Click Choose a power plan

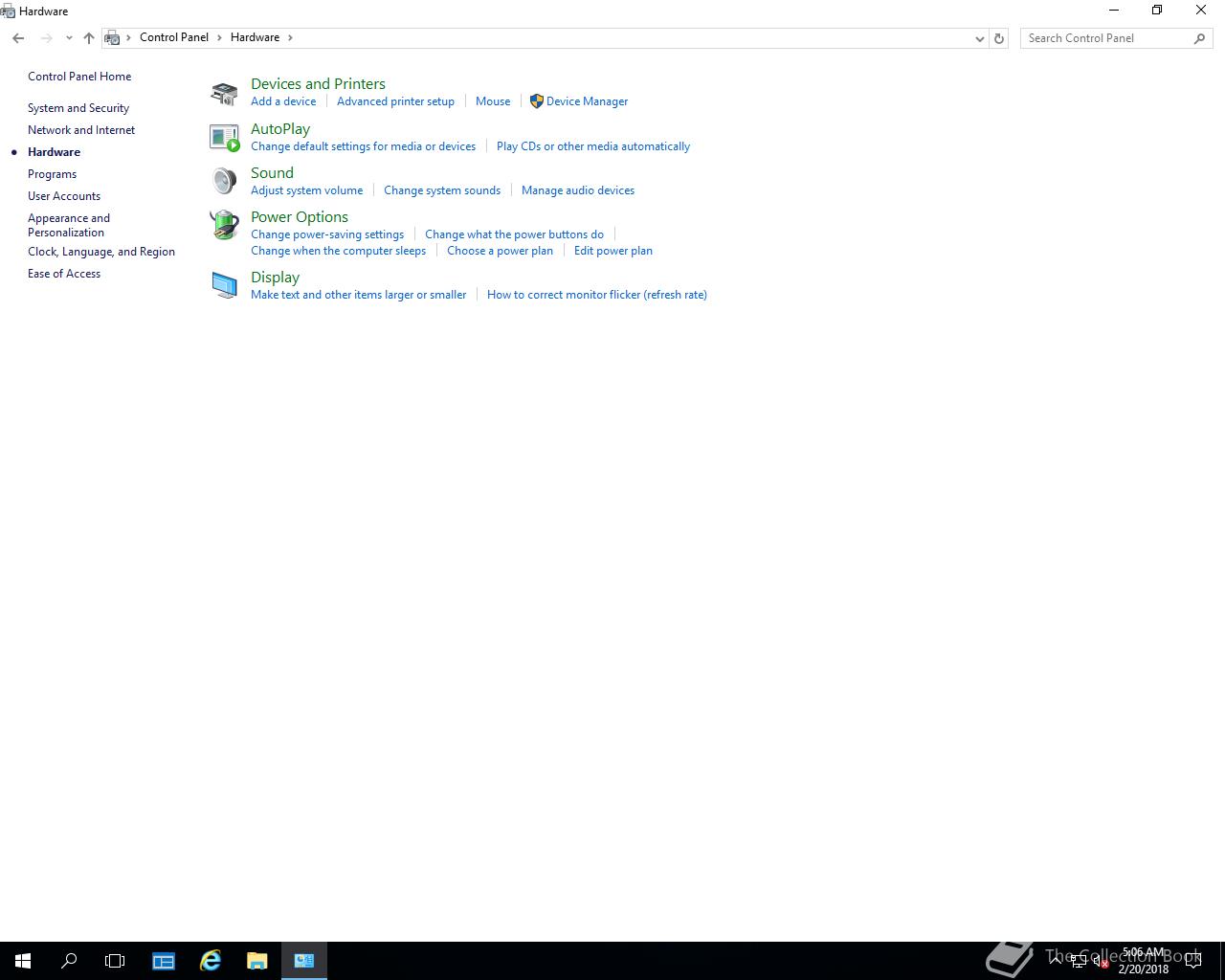[500, 251]
